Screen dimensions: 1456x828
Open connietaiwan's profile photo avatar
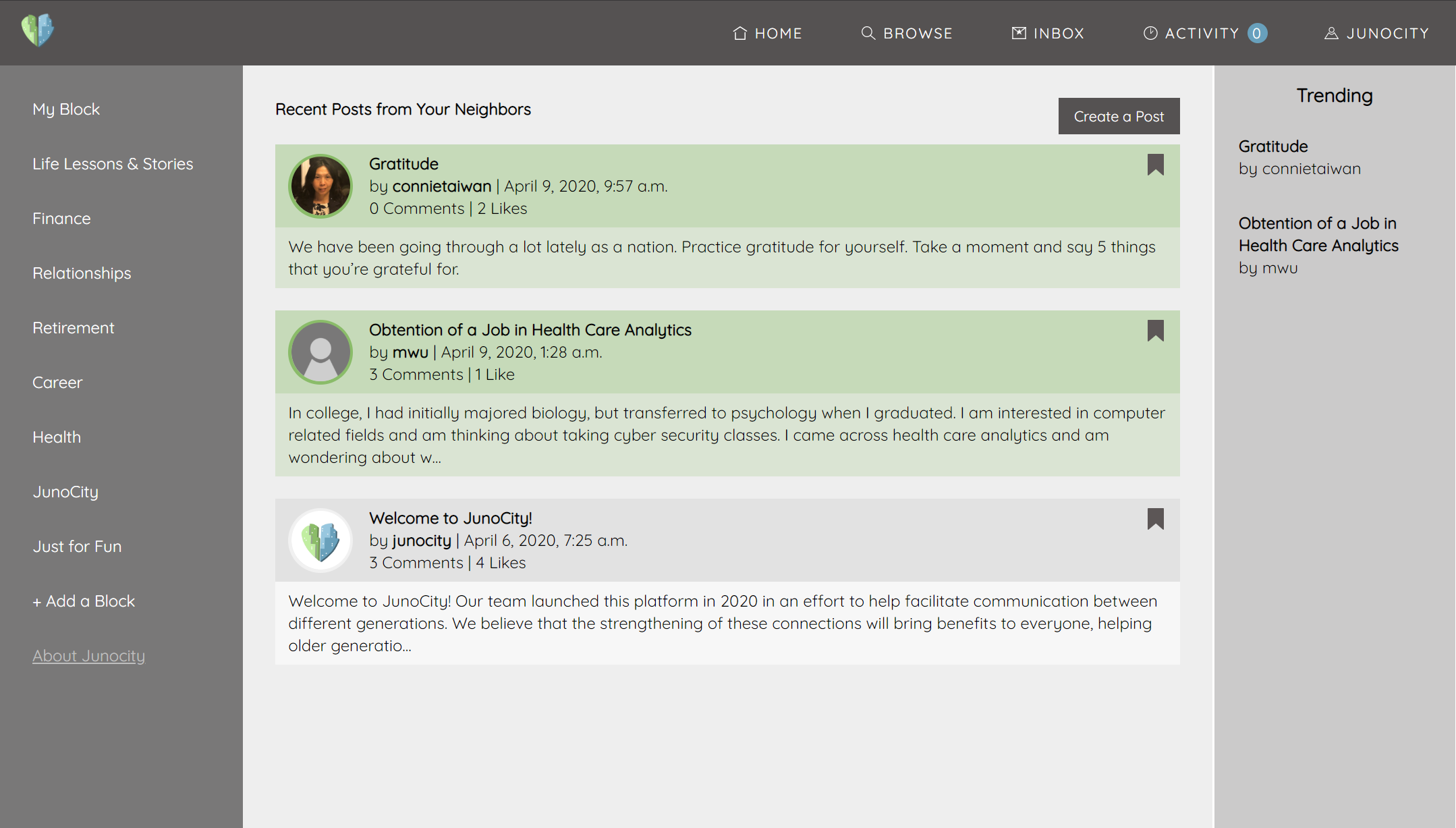tap(320, 186)
